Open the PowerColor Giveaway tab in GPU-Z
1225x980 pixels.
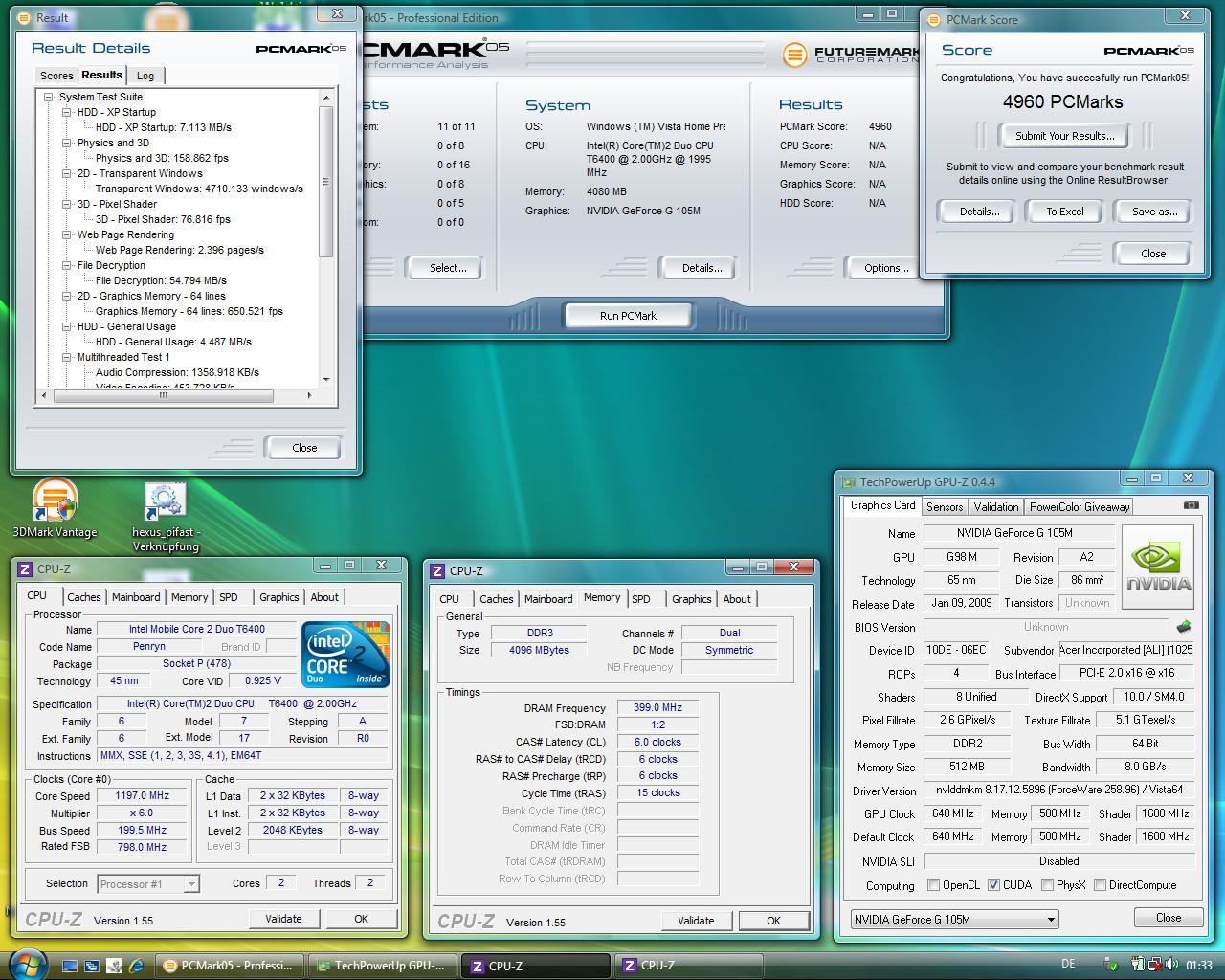pyautogui.click(x=1080, y=507)
